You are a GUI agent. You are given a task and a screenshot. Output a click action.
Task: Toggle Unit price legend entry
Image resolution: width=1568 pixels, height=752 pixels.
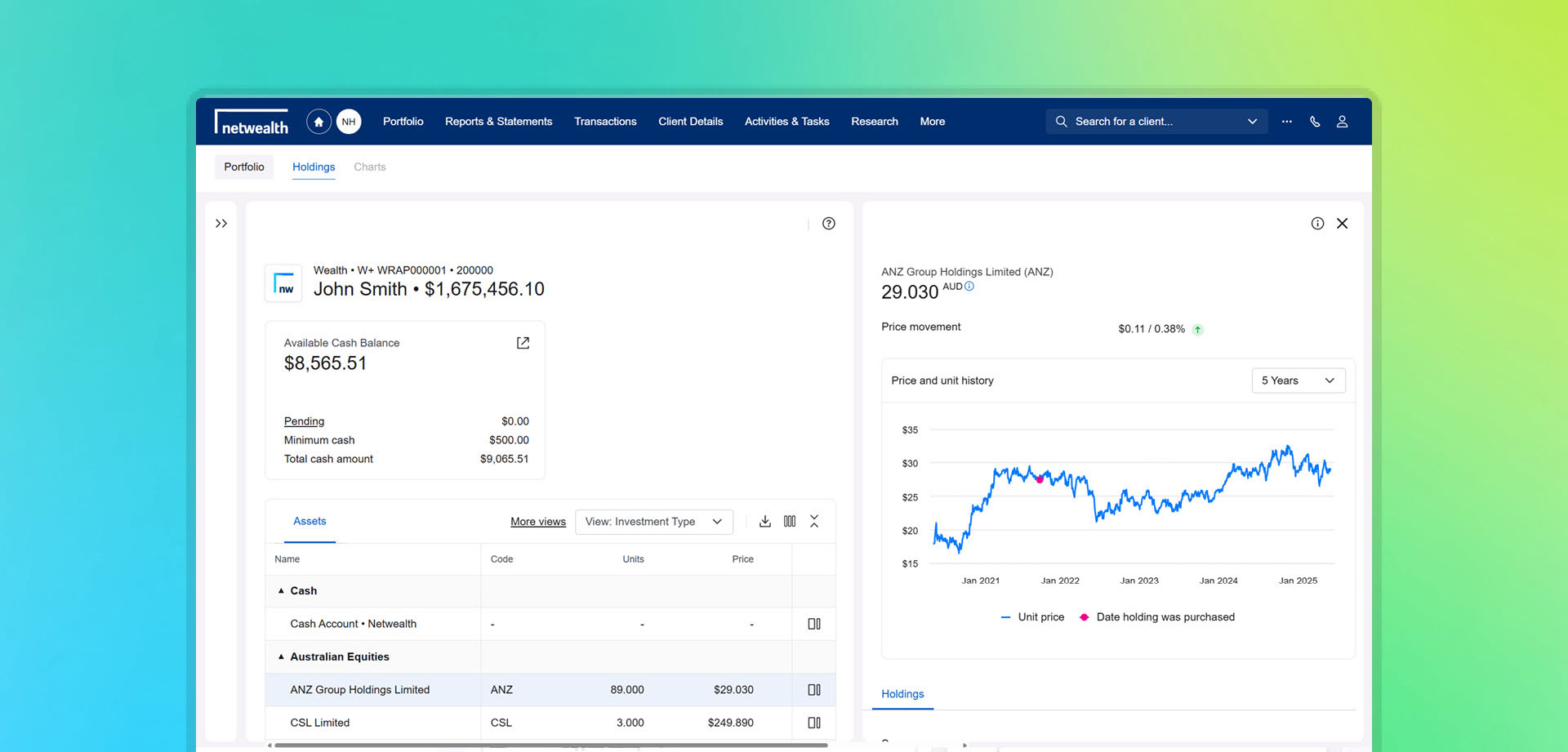tap(1032, 618)
